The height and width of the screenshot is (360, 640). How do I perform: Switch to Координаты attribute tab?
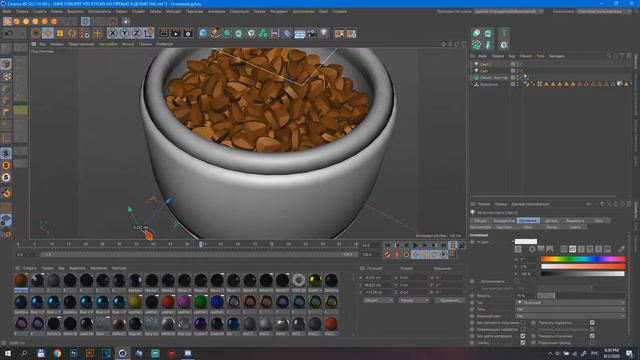click(504, 220)
